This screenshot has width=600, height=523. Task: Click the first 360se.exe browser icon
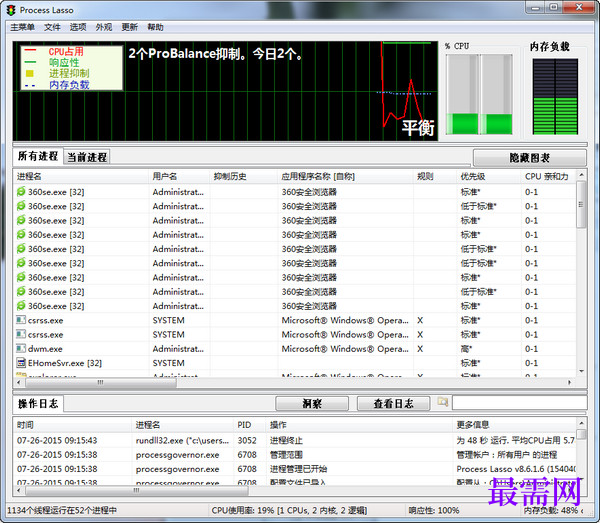[21, 191]
